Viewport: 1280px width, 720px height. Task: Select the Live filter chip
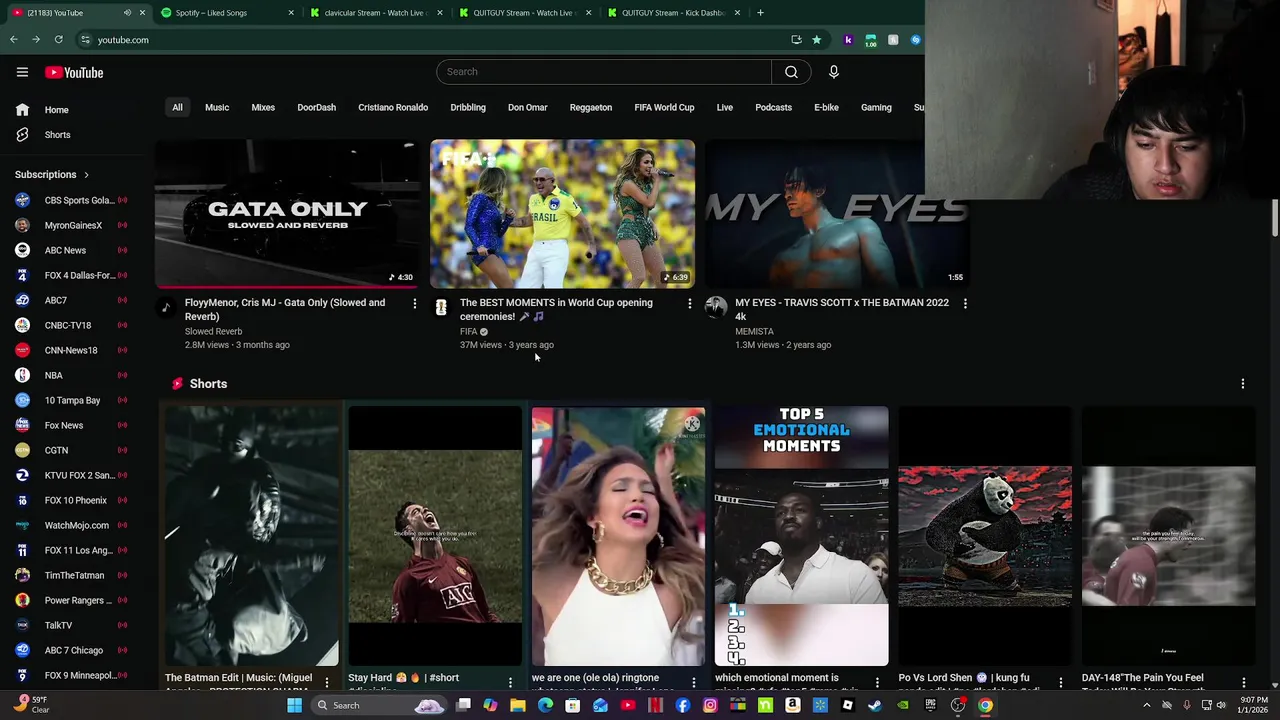(x=725, y=107)
